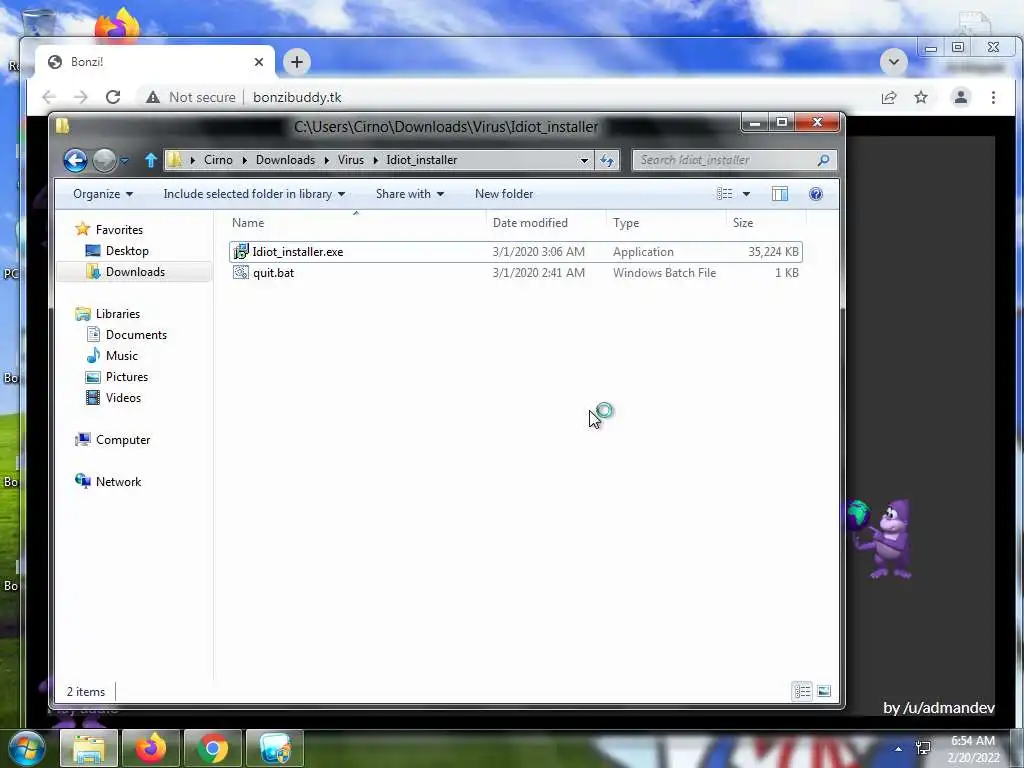The height and width of the screenshot is (768, 1024).
Task: Click Cirno in the breadcrumb path
Action: (x=218, y=160)
